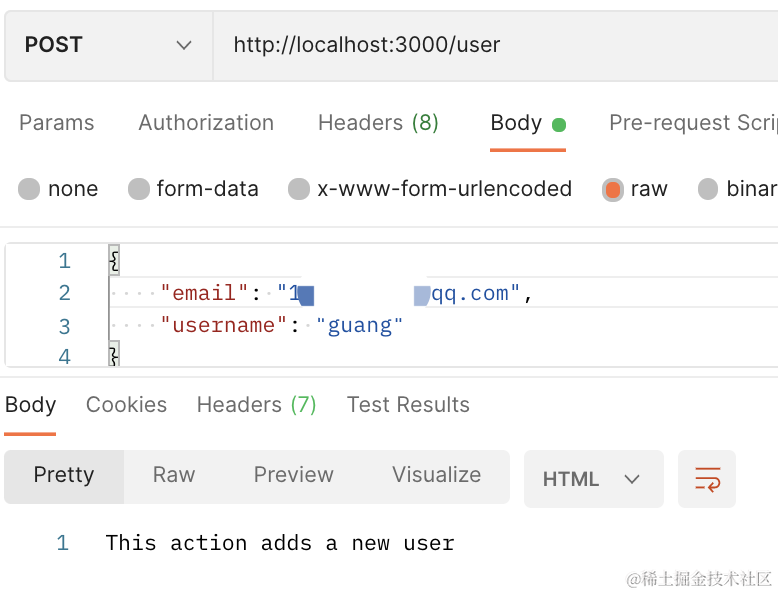This screenshot has height=594, width=778.
Task: Select the binary body radio option
Action: point(708,189)
